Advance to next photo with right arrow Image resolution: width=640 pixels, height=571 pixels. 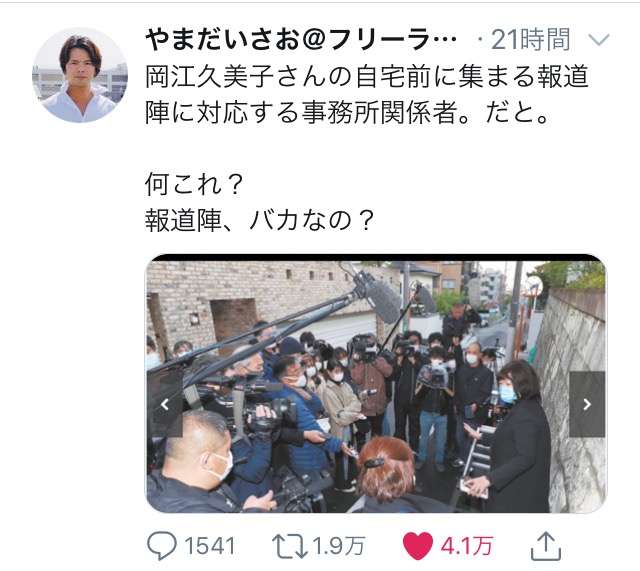point(587,404)
